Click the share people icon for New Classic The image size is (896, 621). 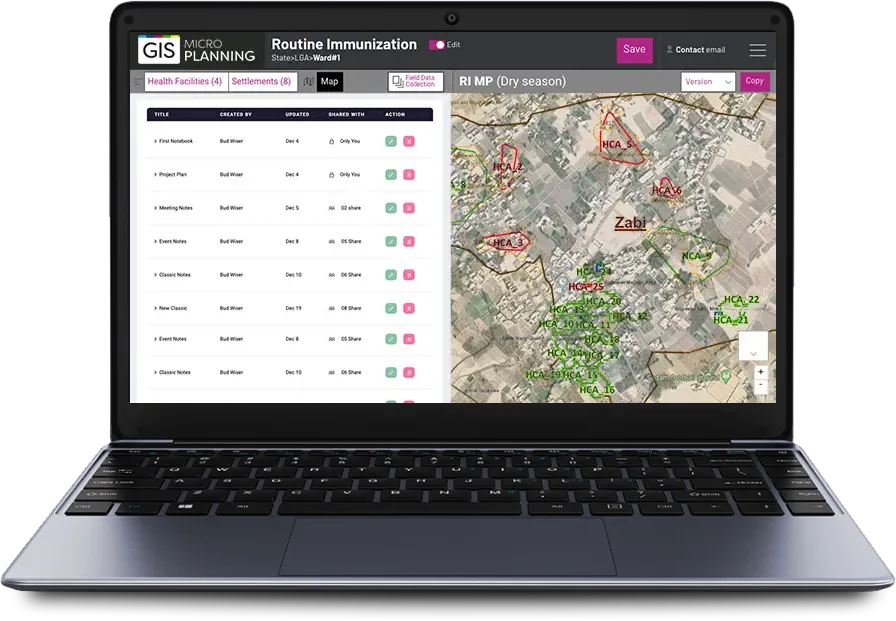(331, 309)
